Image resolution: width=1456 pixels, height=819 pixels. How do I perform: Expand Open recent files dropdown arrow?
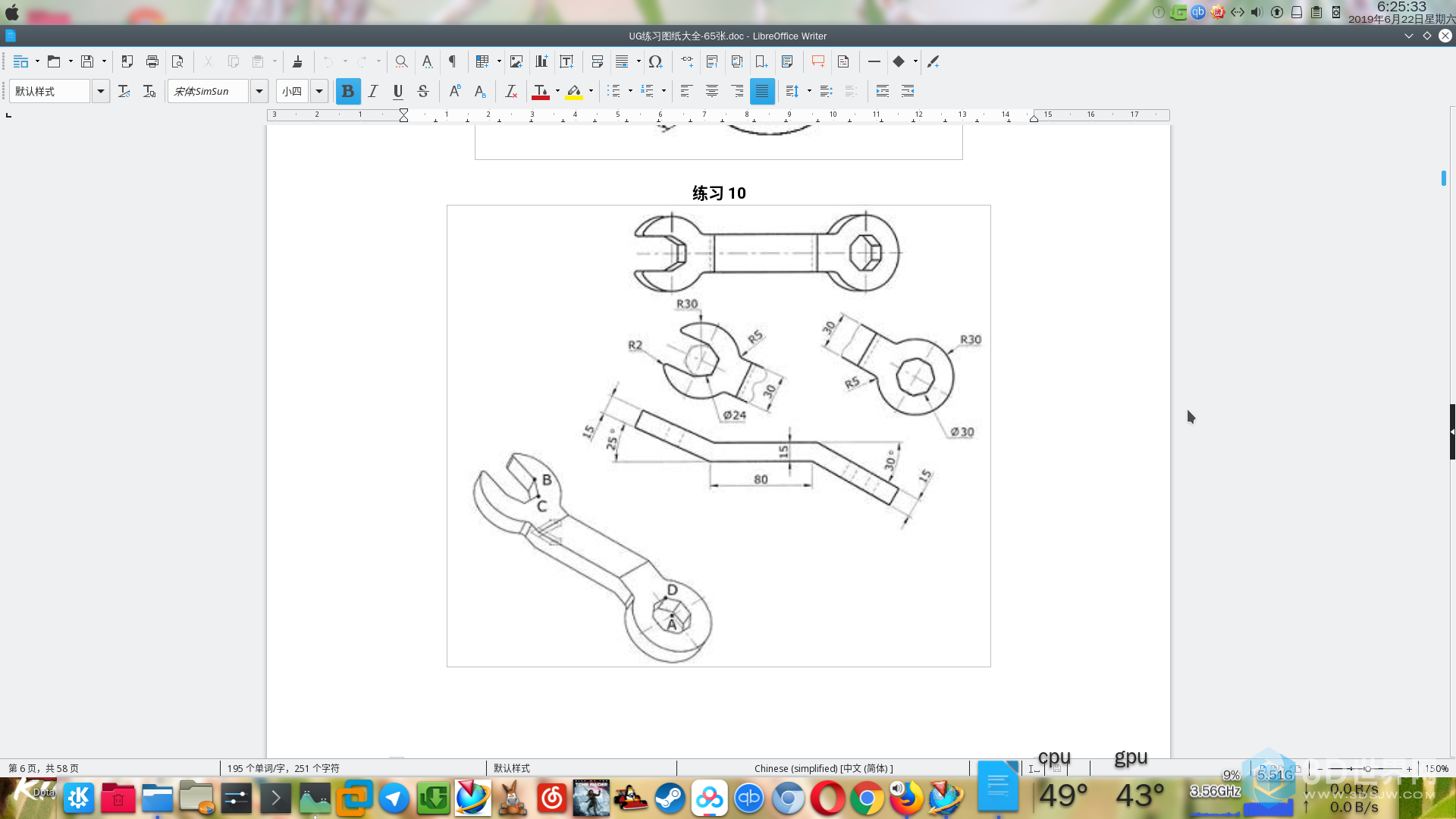(x=71, y=61)
